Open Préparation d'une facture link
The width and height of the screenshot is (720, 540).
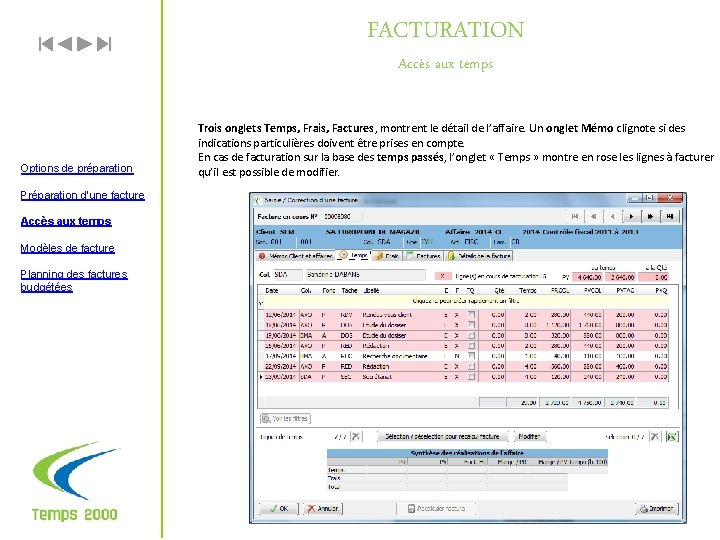pos(83,195)
